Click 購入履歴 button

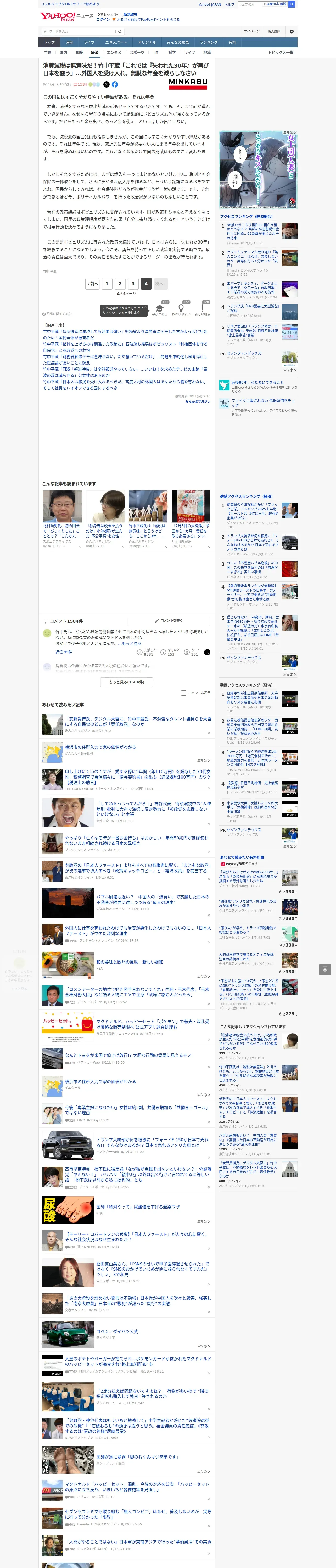(x=274, y=32)
